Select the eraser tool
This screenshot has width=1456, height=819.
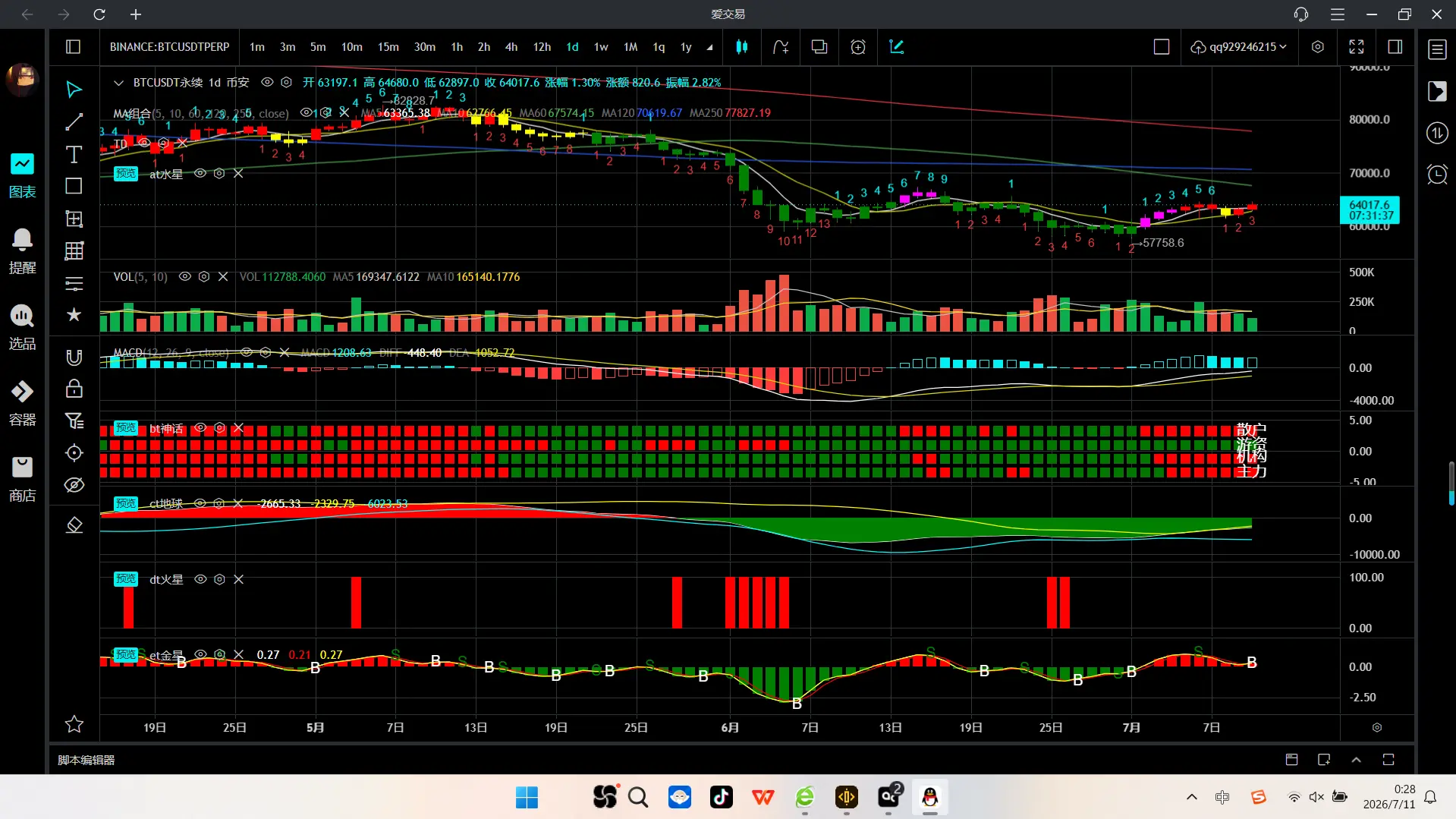point(74,525)
